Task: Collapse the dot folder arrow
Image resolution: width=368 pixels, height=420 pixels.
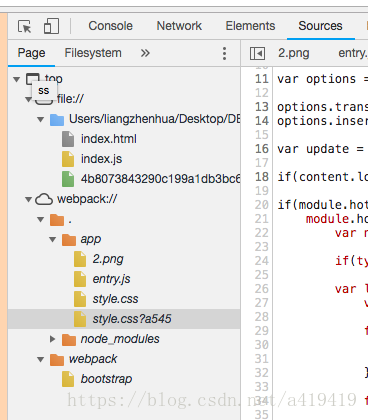Action: tap(41, 219)
